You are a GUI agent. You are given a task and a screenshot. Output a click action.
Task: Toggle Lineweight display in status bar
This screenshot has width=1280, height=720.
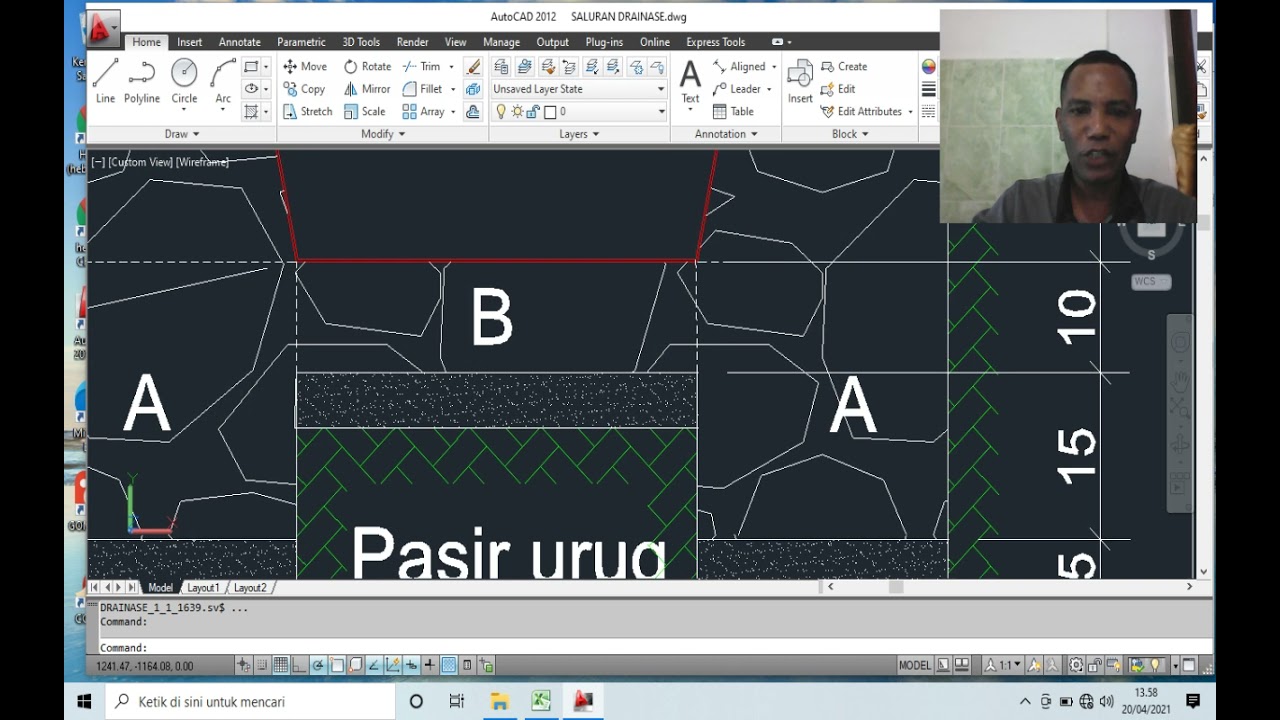tap(430, 665)
